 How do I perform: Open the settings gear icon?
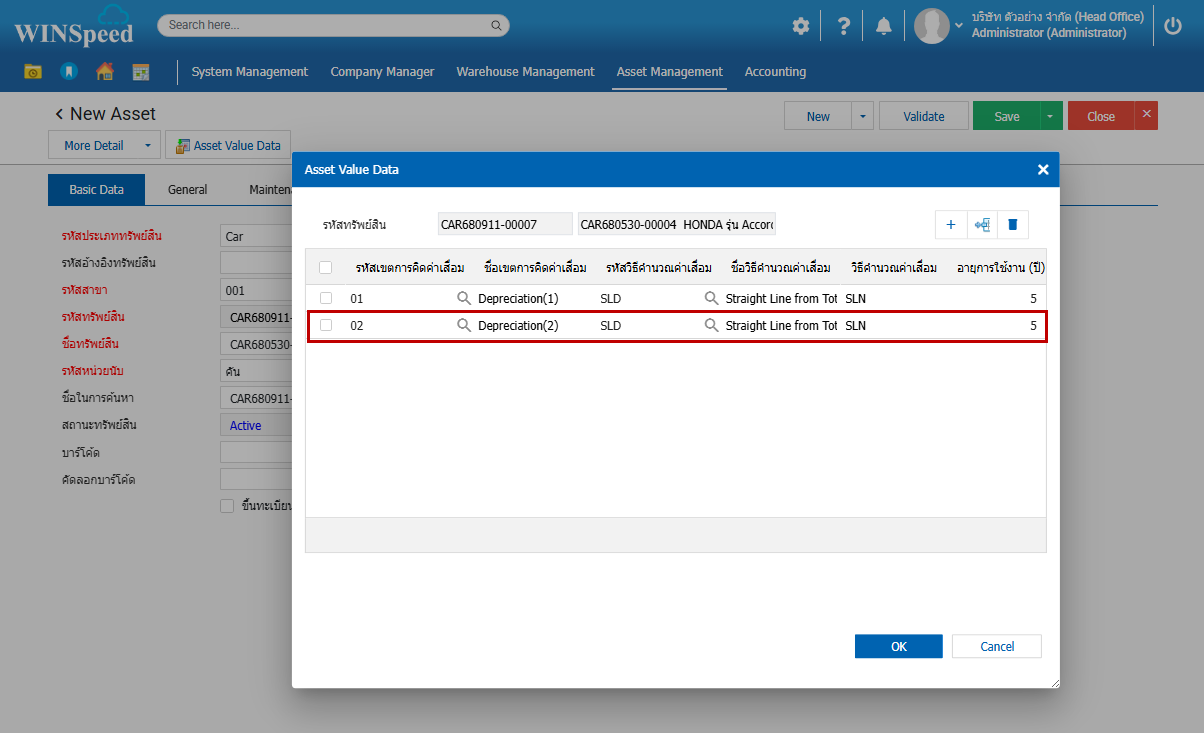[x=801, y=27]
